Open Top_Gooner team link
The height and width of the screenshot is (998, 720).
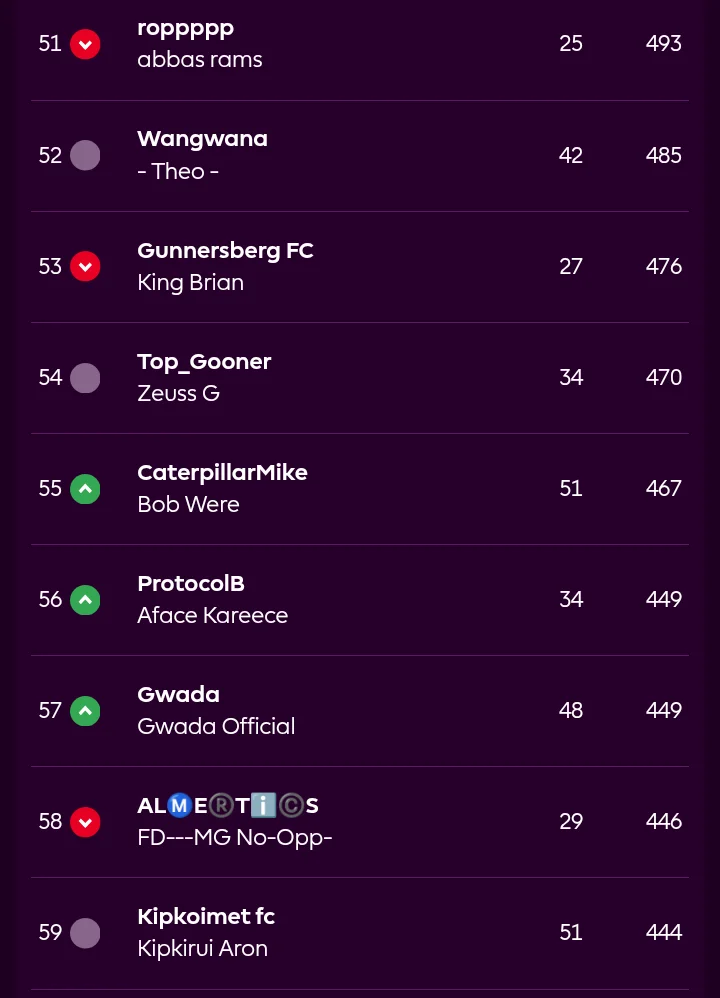204,361
